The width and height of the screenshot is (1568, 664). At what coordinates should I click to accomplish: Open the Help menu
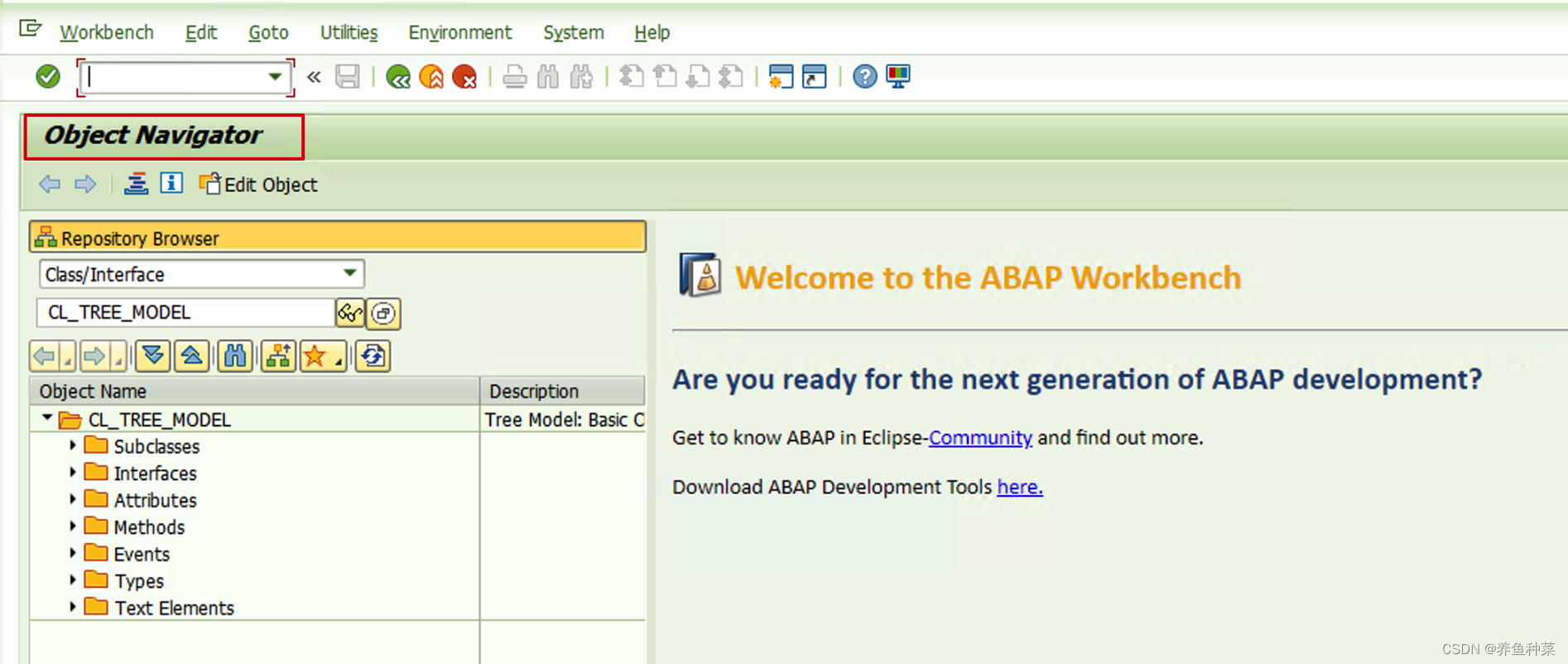[x=652, y=32]
